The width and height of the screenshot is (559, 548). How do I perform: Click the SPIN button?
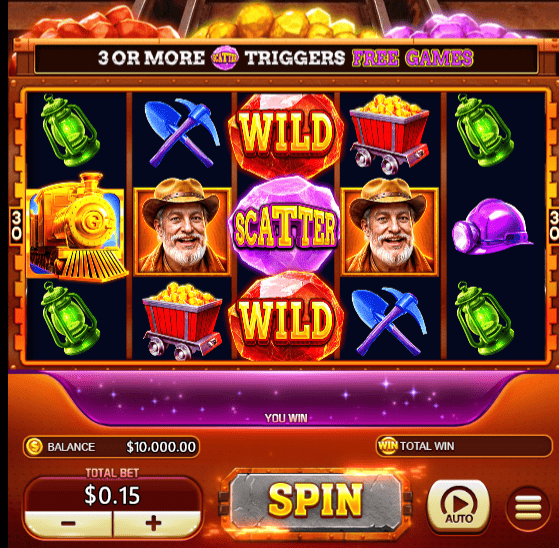316,501
